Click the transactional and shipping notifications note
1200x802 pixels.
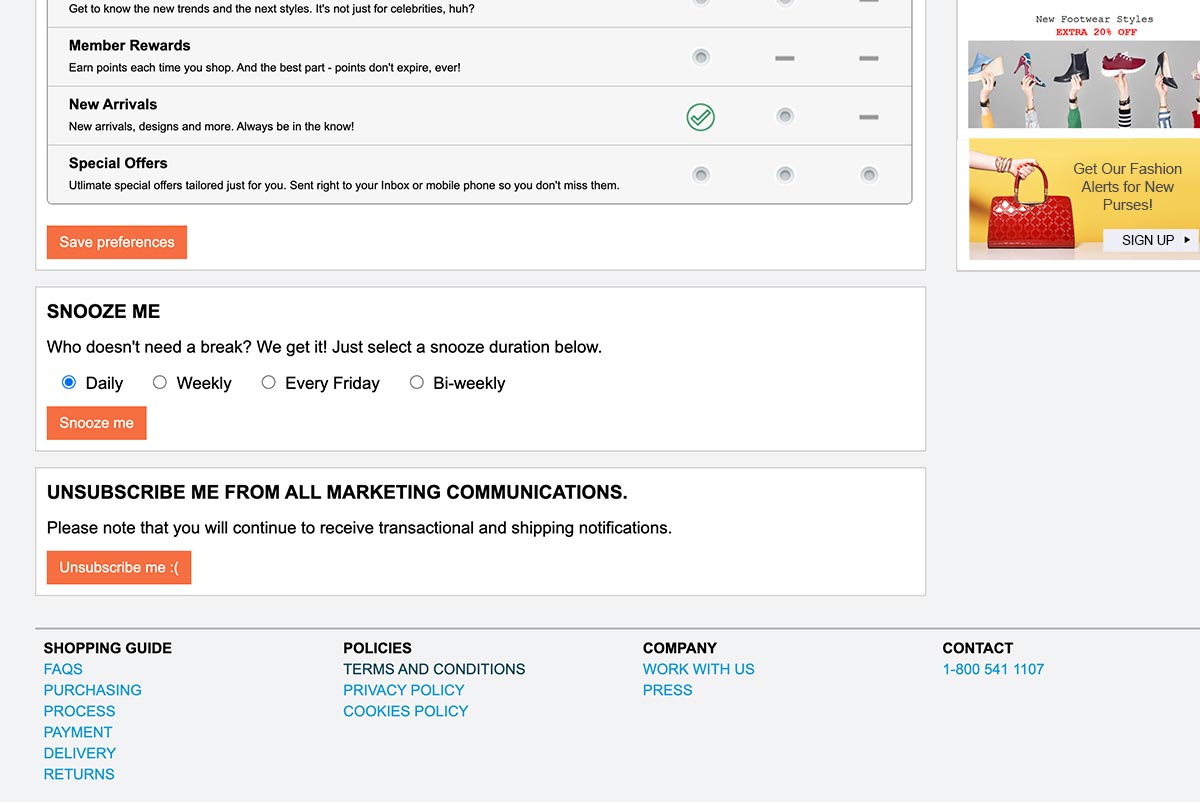tap(359, 527)
